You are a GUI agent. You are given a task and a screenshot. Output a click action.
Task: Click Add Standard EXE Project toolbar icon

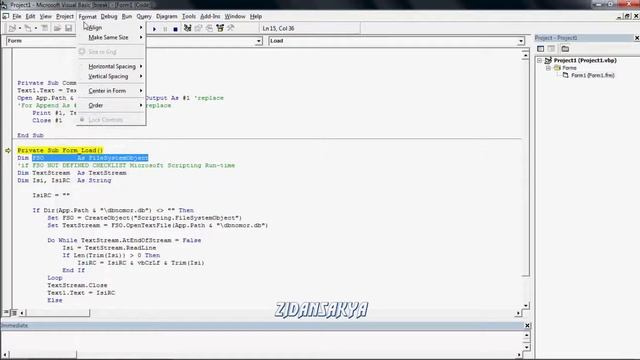12,28
